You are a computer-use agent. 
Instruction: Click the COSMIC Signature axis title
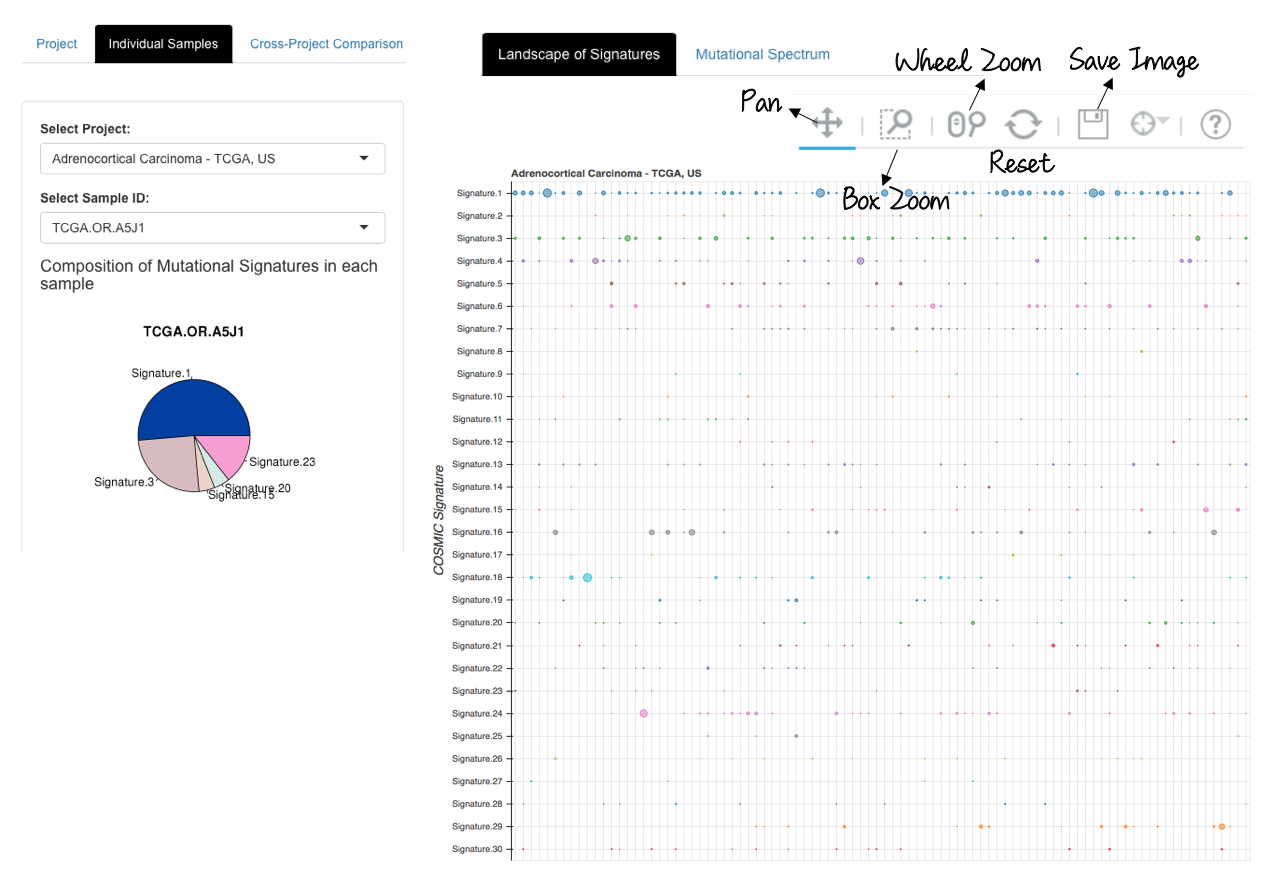438,520
